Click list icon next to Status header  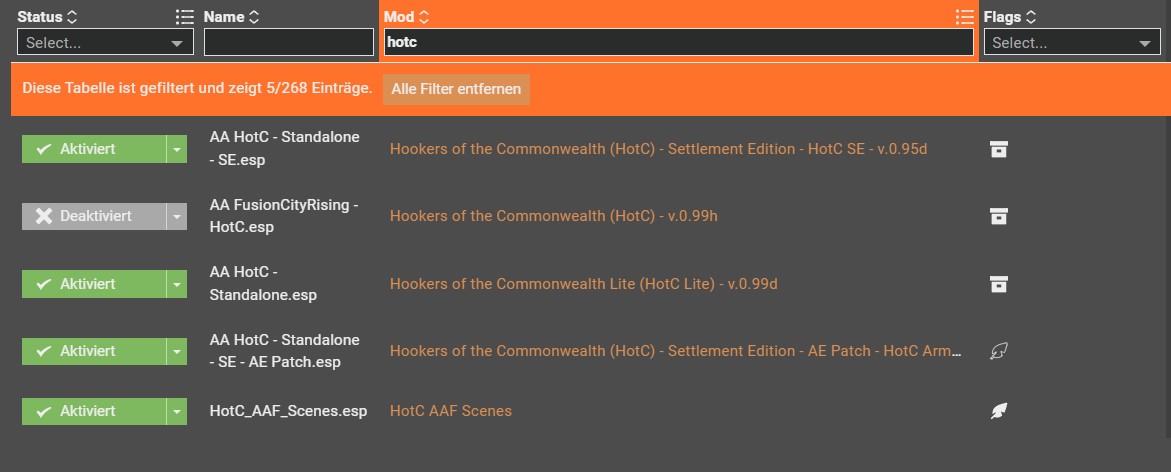[184, 17]
